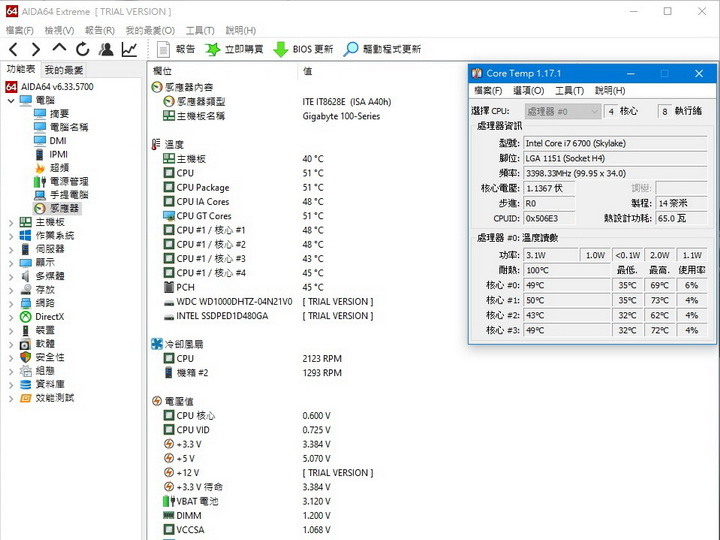Viewport: 720px width, 540px height.
Task: Click the 欄位 column header
Action: point(163,71)
